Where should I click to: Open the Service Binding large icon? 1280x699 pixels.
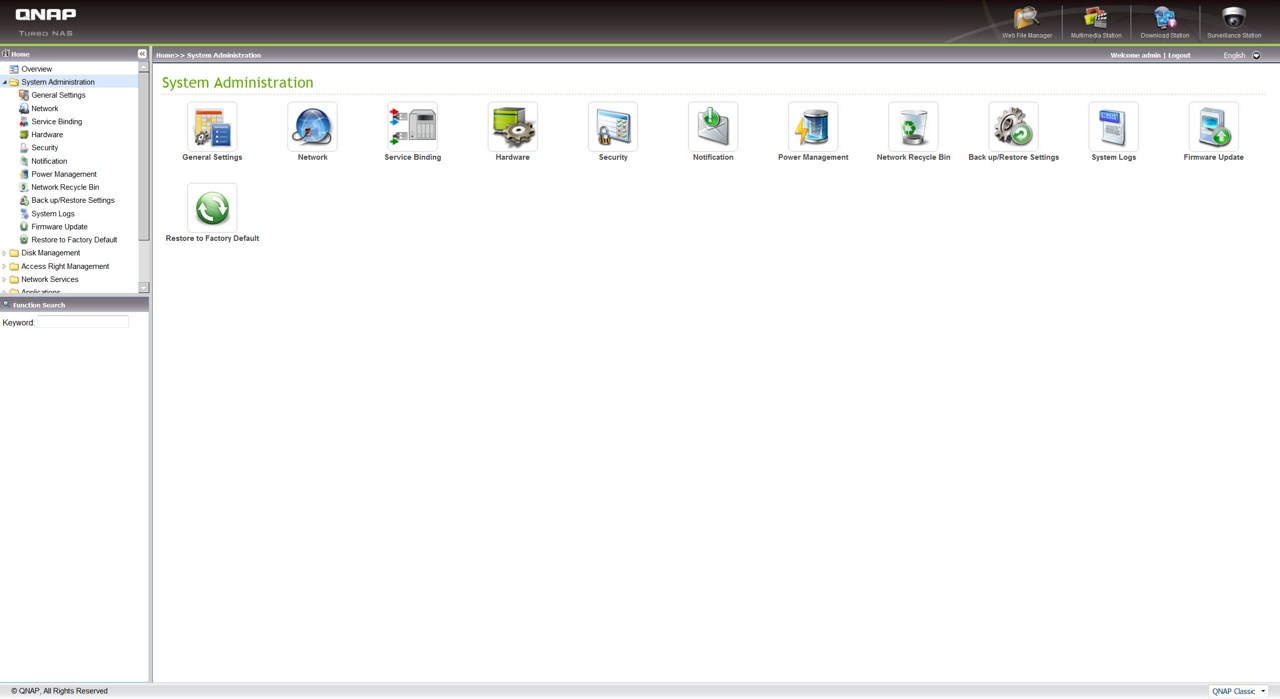412,127
